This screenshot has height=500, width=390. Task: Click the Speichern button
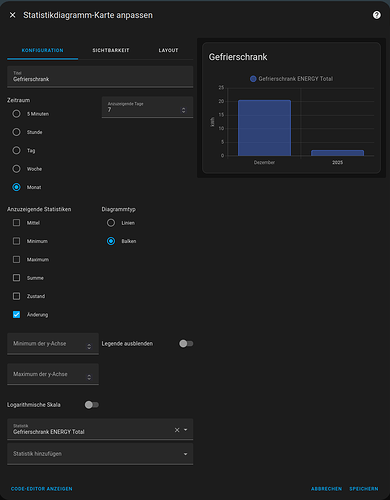click(x=364, y=489)
